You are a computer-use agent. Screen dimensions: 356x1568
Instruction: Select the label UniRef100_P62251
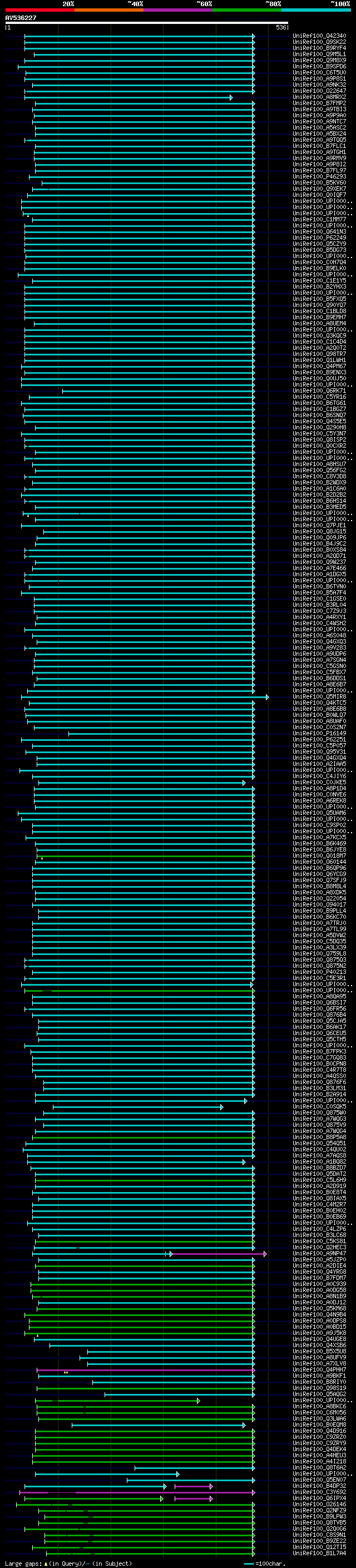[319, 740]
